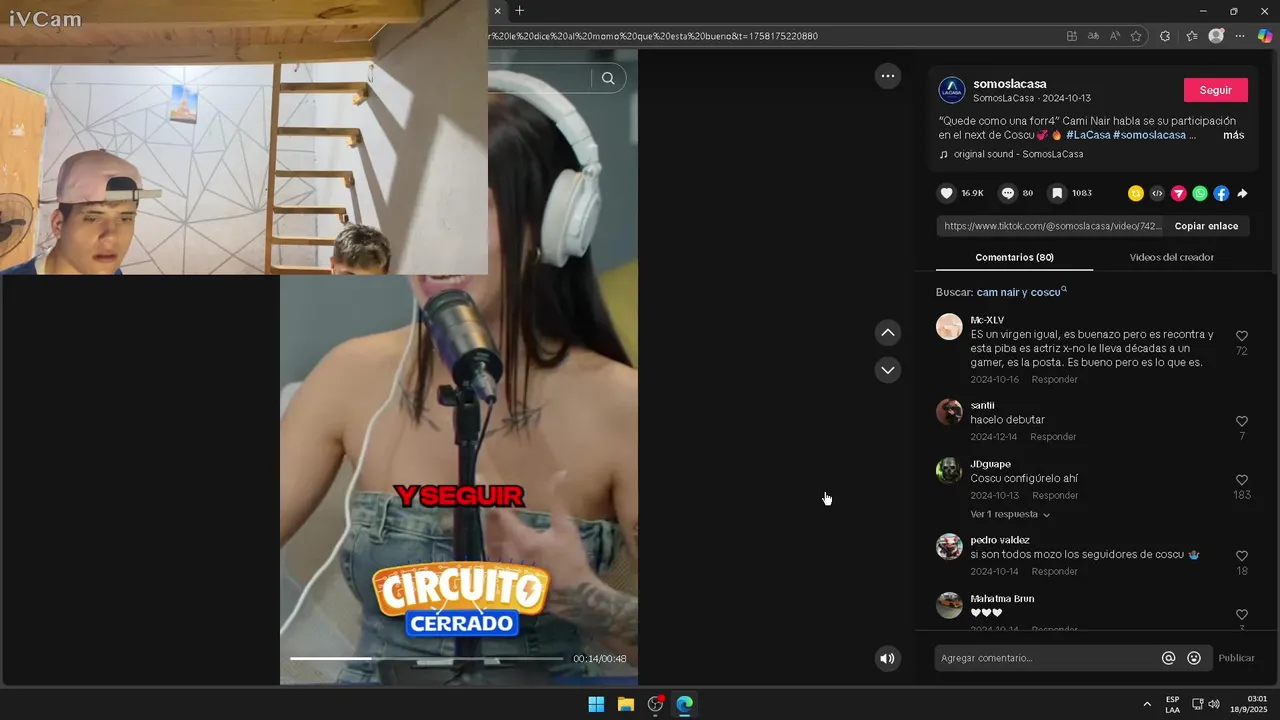Reply to Mc-XLV's comment
The height and width of the screenshot is (720, 1280).
(1055, 380)
